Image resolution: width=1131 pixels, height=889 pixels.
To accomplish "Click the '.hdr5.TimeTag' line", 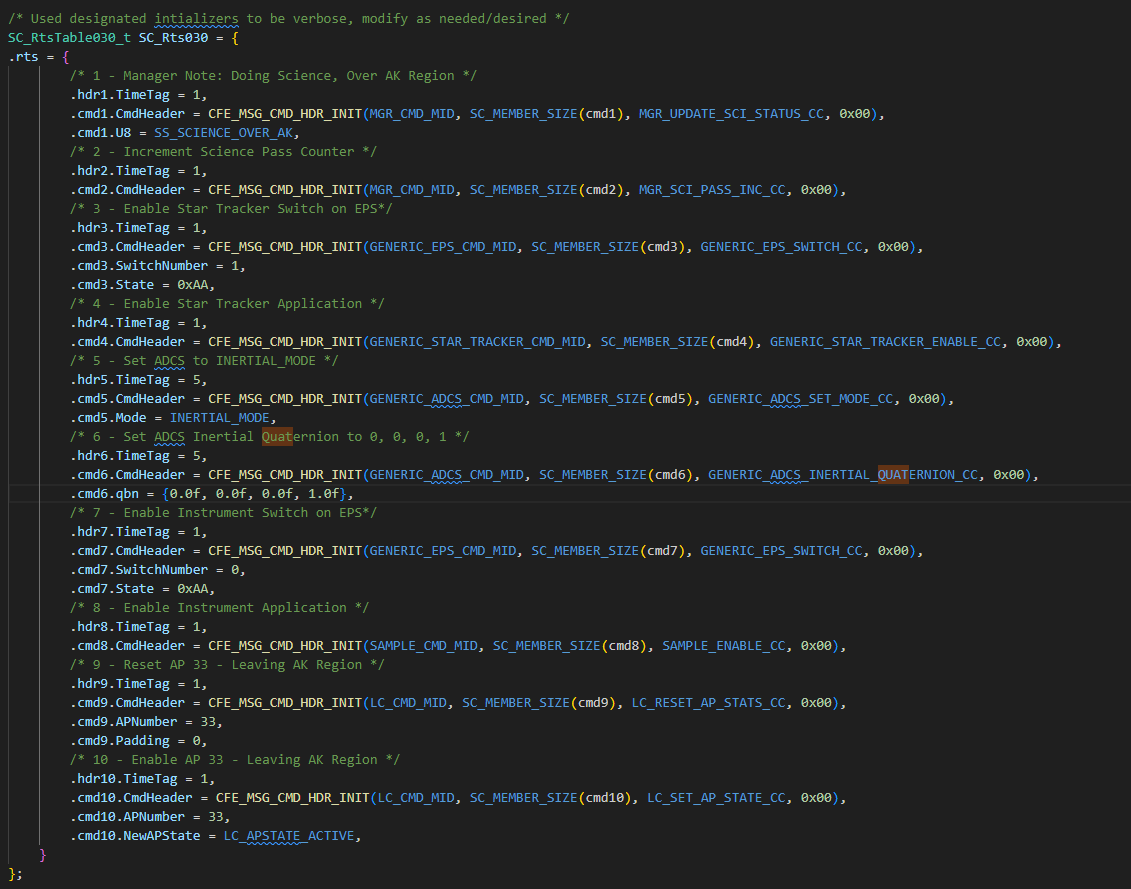I will tap(138, 380).
